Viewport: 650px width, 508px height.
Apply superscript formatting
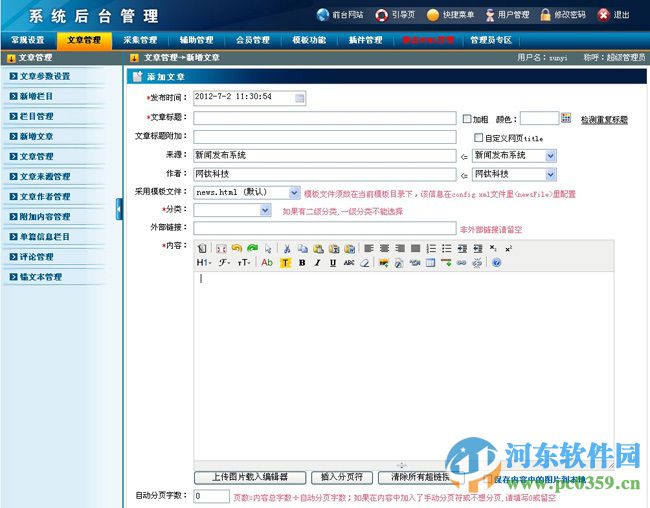pyautogui.click(x=508, y=248)
